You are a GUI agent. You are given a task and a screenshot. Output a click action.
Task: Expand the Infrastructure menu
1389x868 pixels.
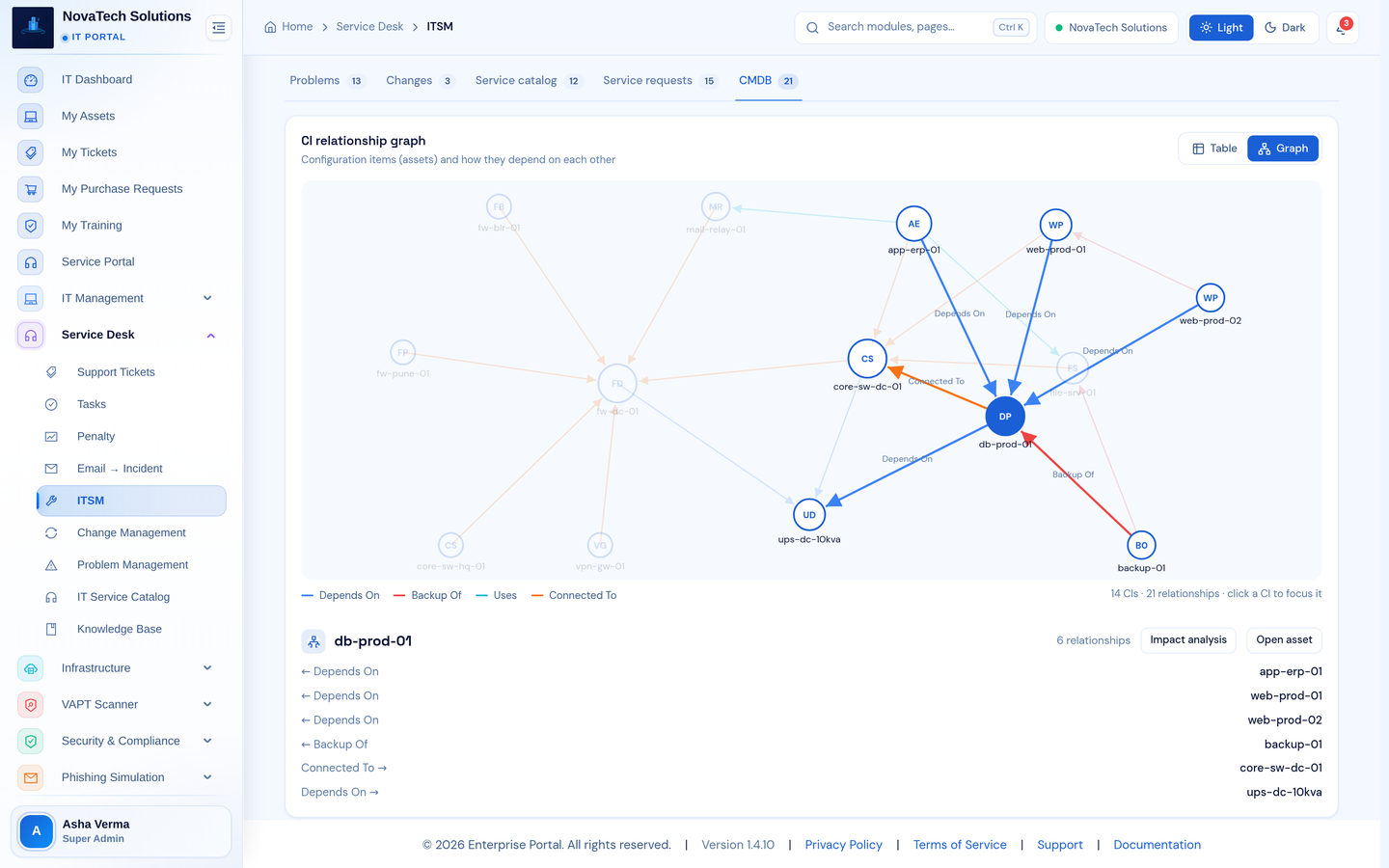coord(207,668)
